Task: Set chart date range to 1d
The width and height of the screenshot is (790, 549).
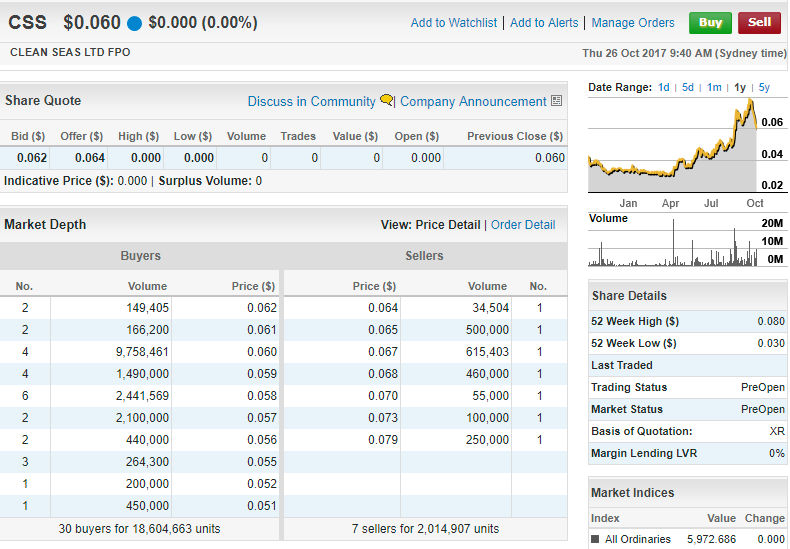Action: [x=664, y=87]
